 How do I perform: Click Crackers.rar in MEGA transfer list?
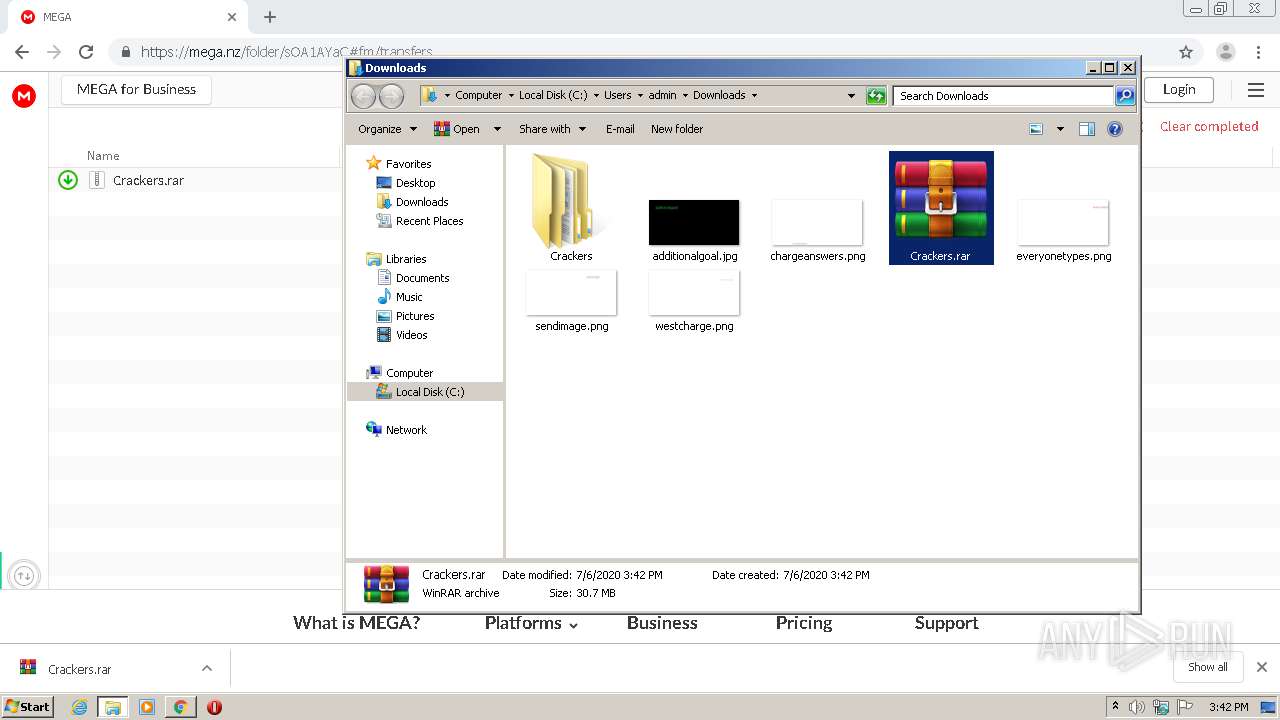(148, 181)
